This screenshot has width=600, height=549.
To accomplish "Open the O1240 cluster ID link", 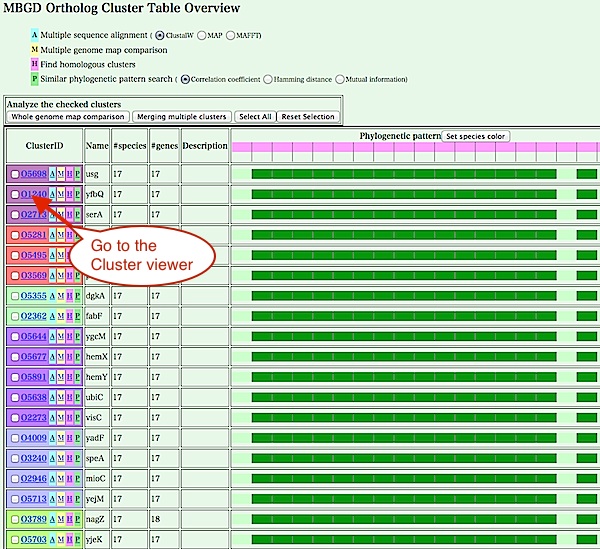I will coord(34,194).
